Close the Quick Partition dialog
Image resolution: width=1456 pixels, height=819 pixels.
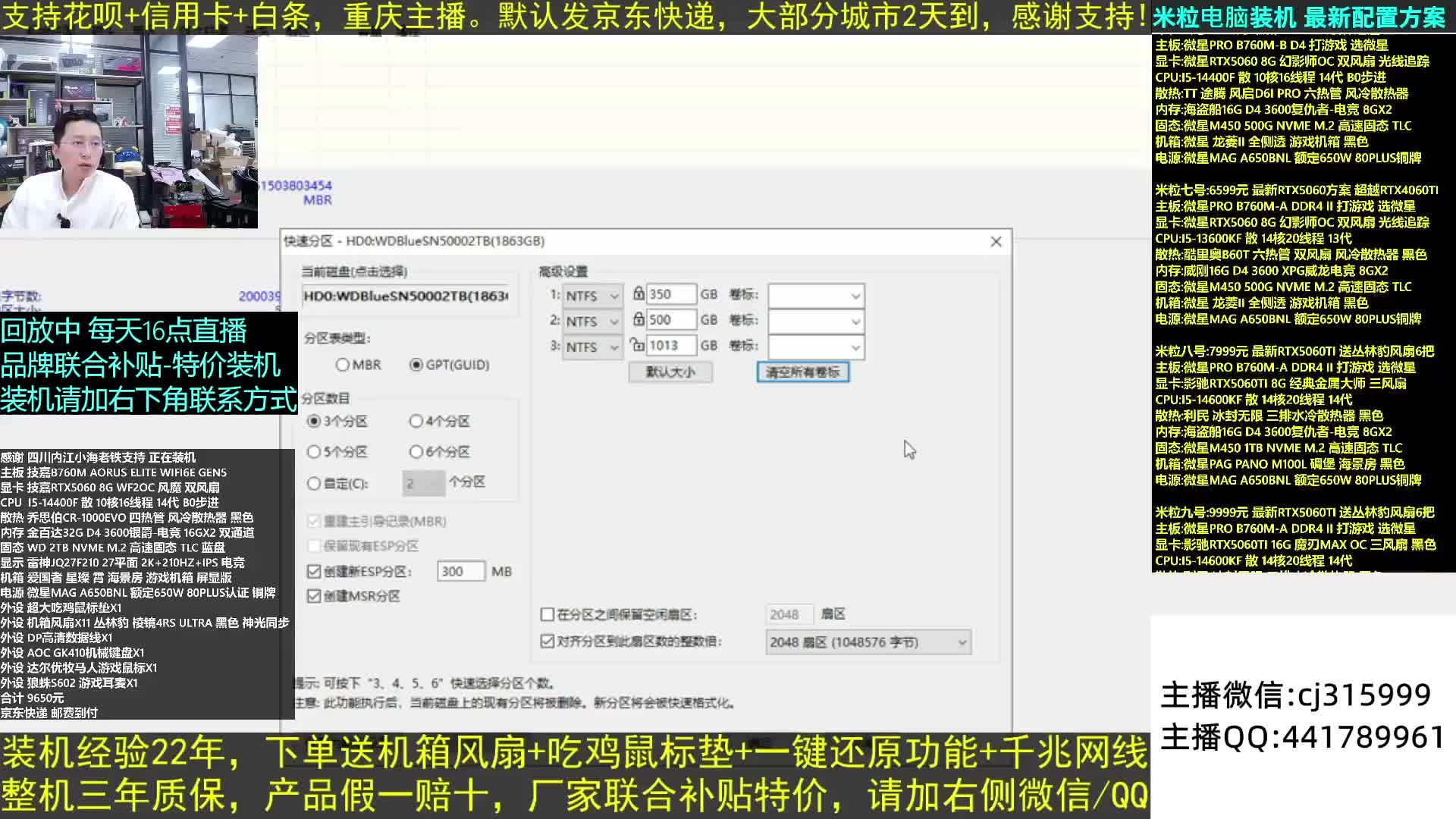tap(996, 241)
